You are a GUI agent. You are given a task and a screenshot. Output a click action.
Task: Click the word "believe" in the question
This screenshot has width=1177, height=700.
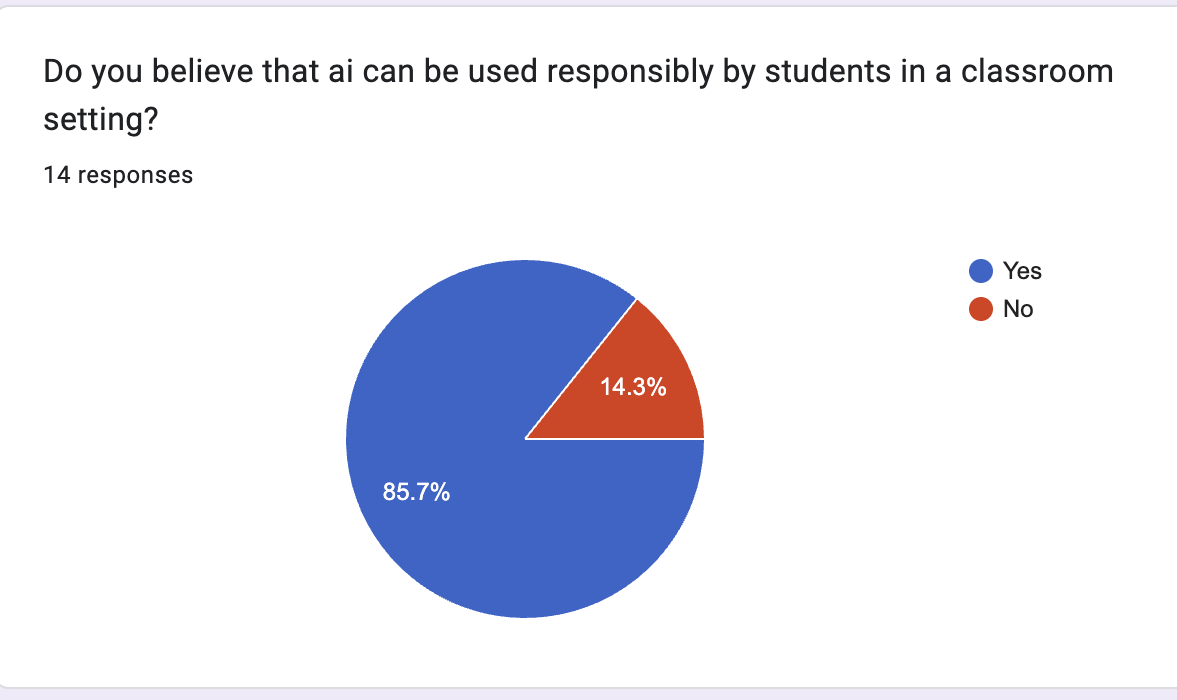(x=194, y=73)
